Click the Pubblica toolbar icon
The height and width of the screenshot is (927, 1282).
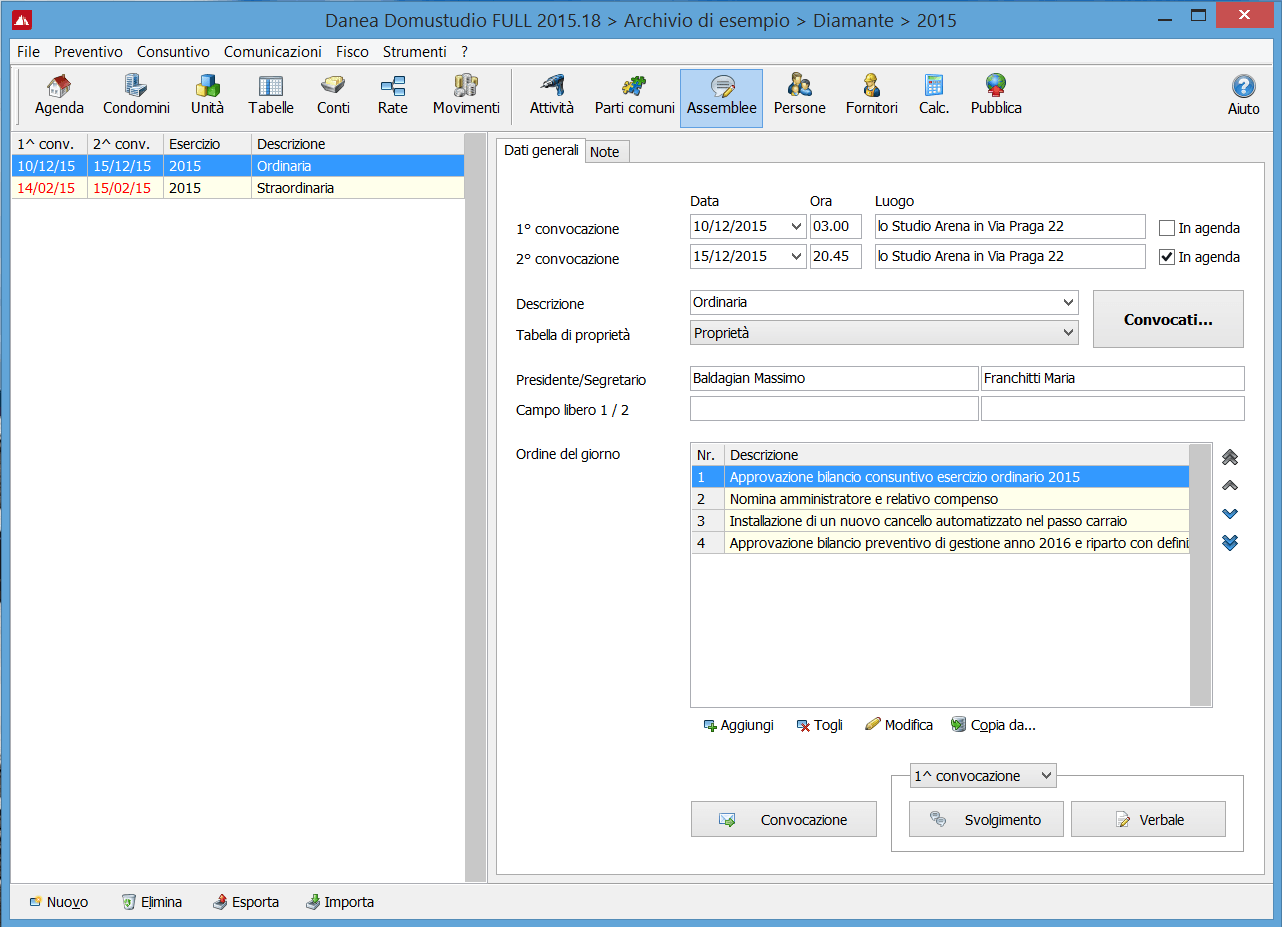[x=996, y=97]
